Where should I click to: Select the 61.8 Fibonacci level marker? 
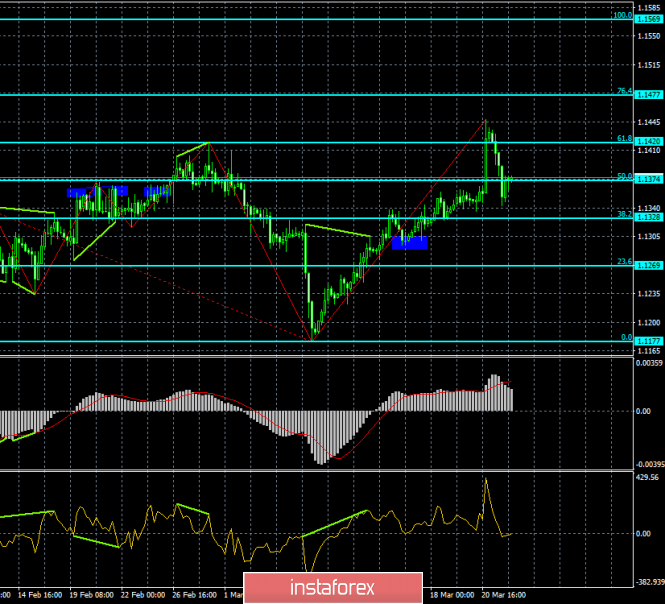(624, 138)
